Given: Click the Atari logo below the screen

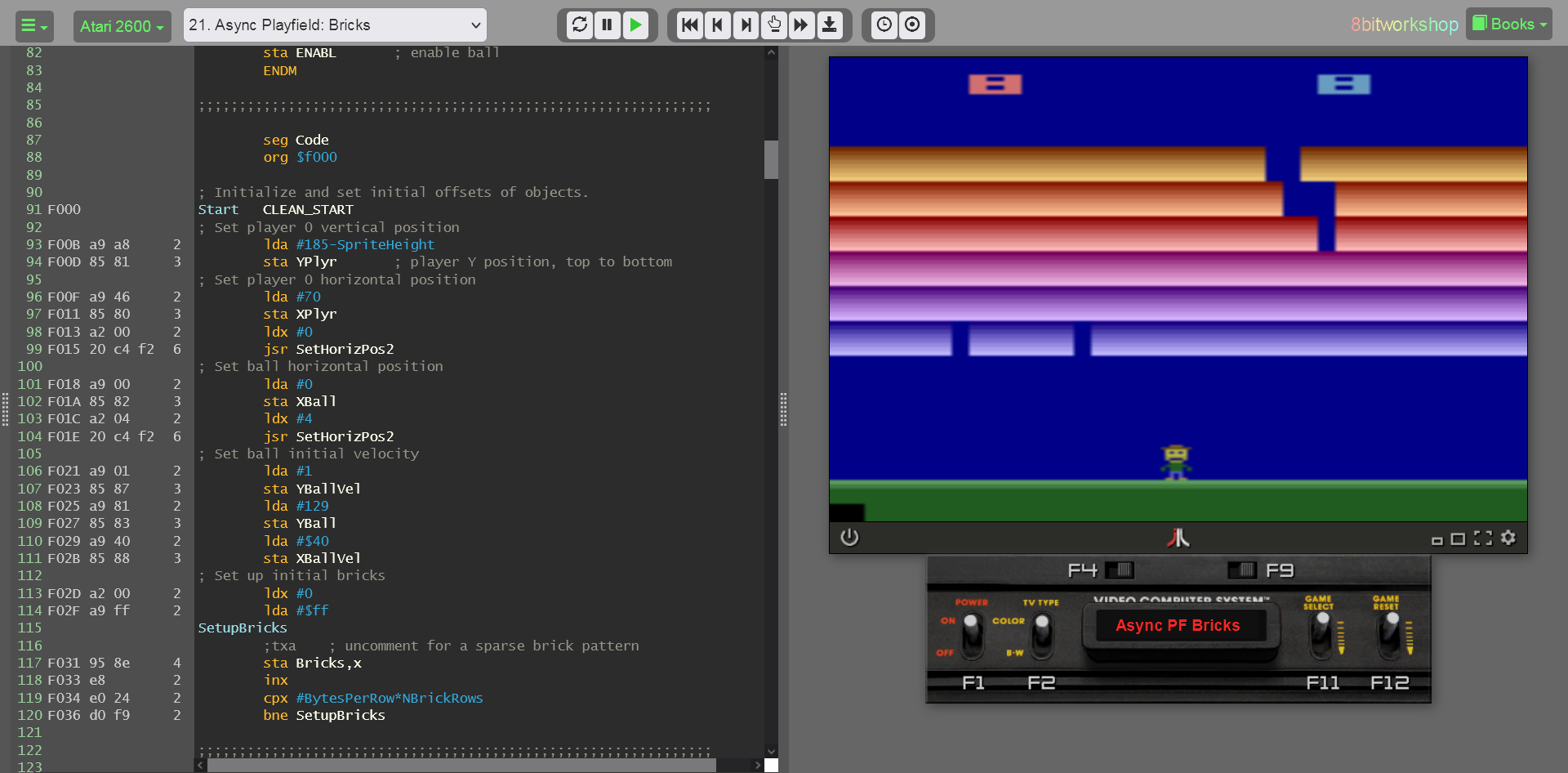Looking at the screenshot, I should [1178, 537].
